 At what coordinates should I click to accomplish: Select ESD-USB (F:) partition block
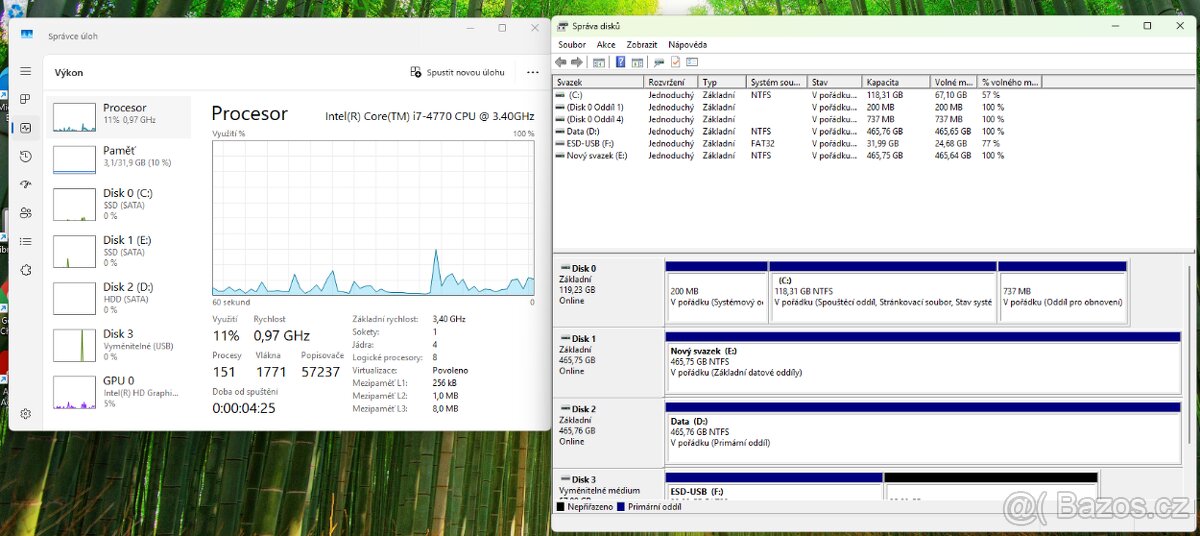(x=774, y=485)
